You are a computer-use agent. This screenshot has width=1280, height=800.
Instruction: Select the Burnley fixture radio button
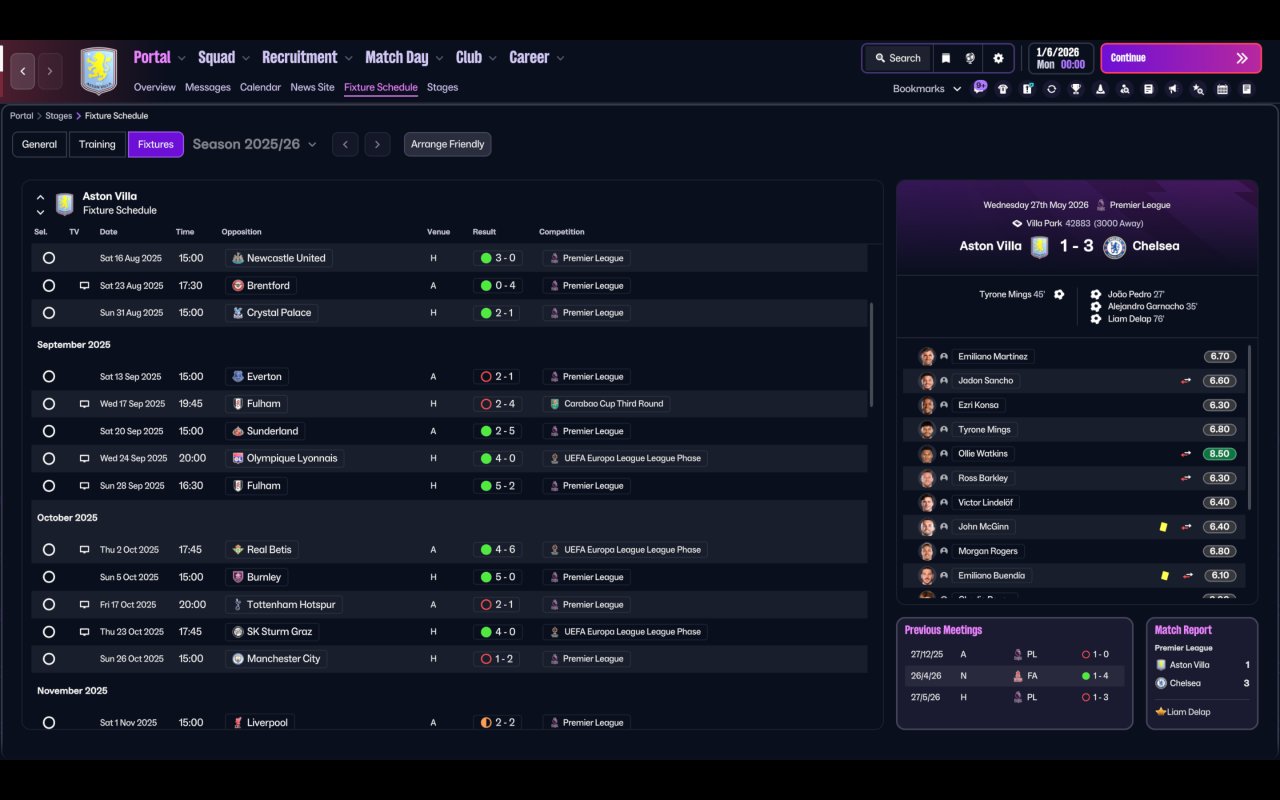(49, 577)
